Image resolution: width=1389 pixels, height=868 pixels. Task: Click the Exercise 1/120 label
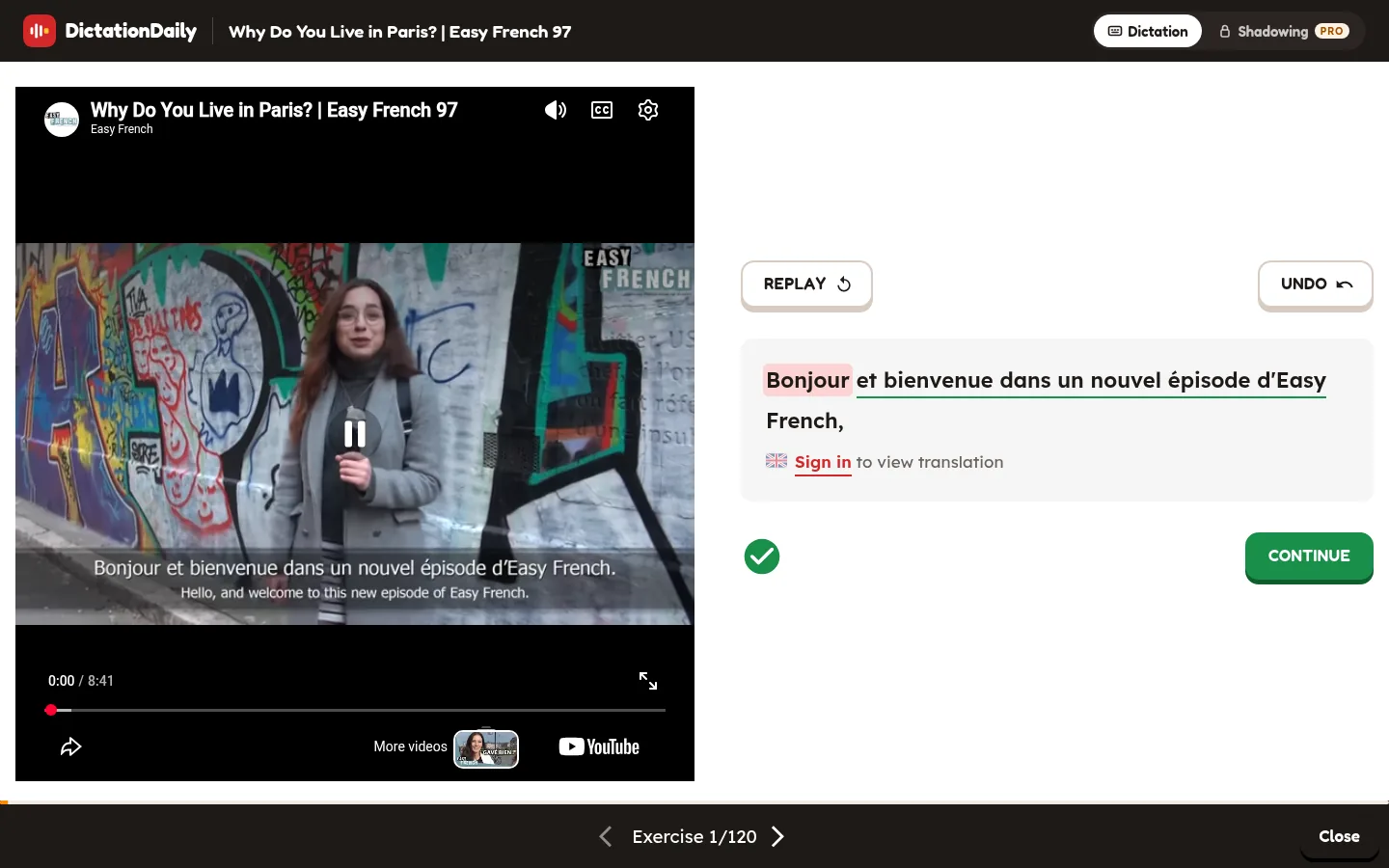coord(694,836)
